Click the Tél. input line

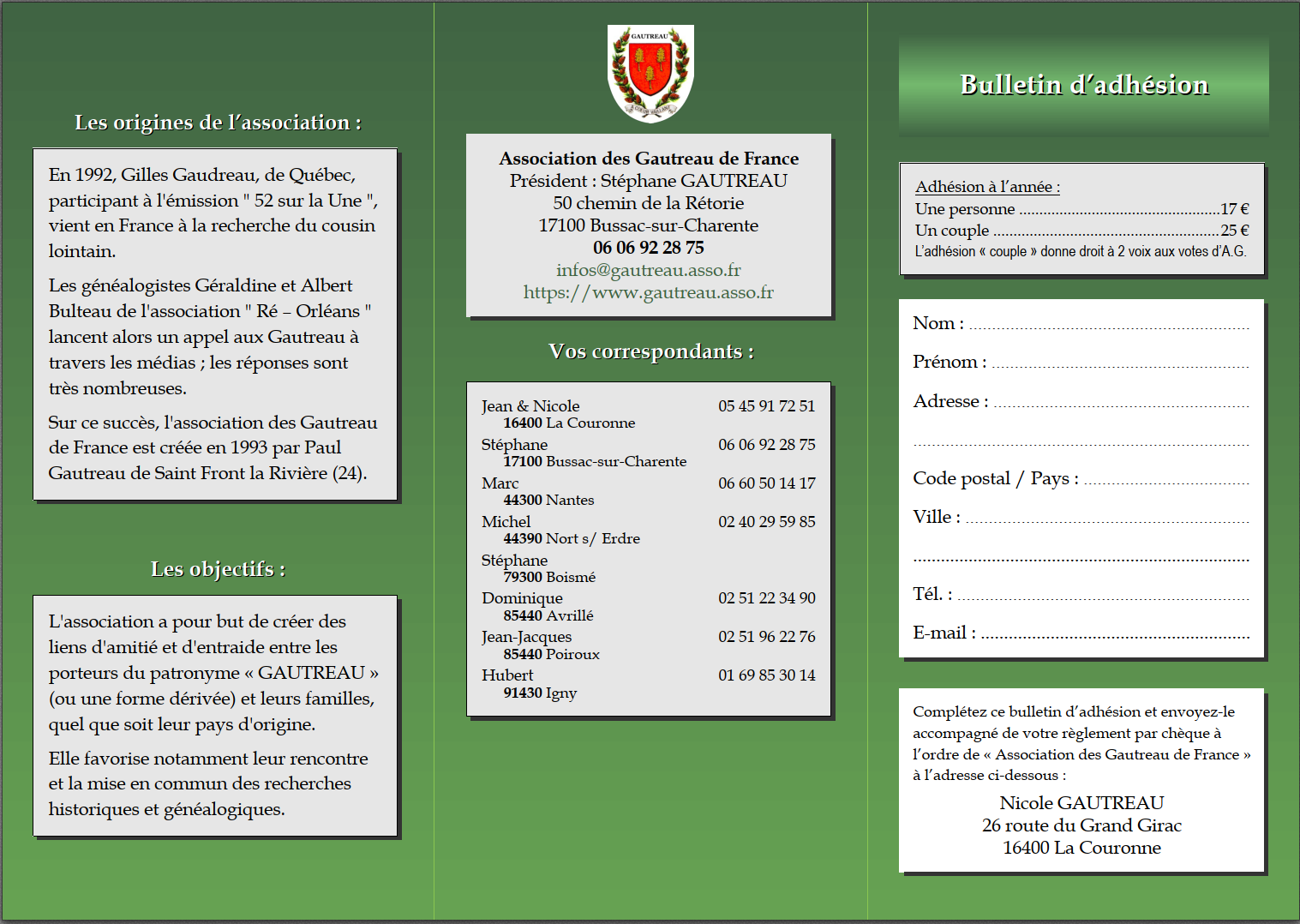click(1103, 596)
